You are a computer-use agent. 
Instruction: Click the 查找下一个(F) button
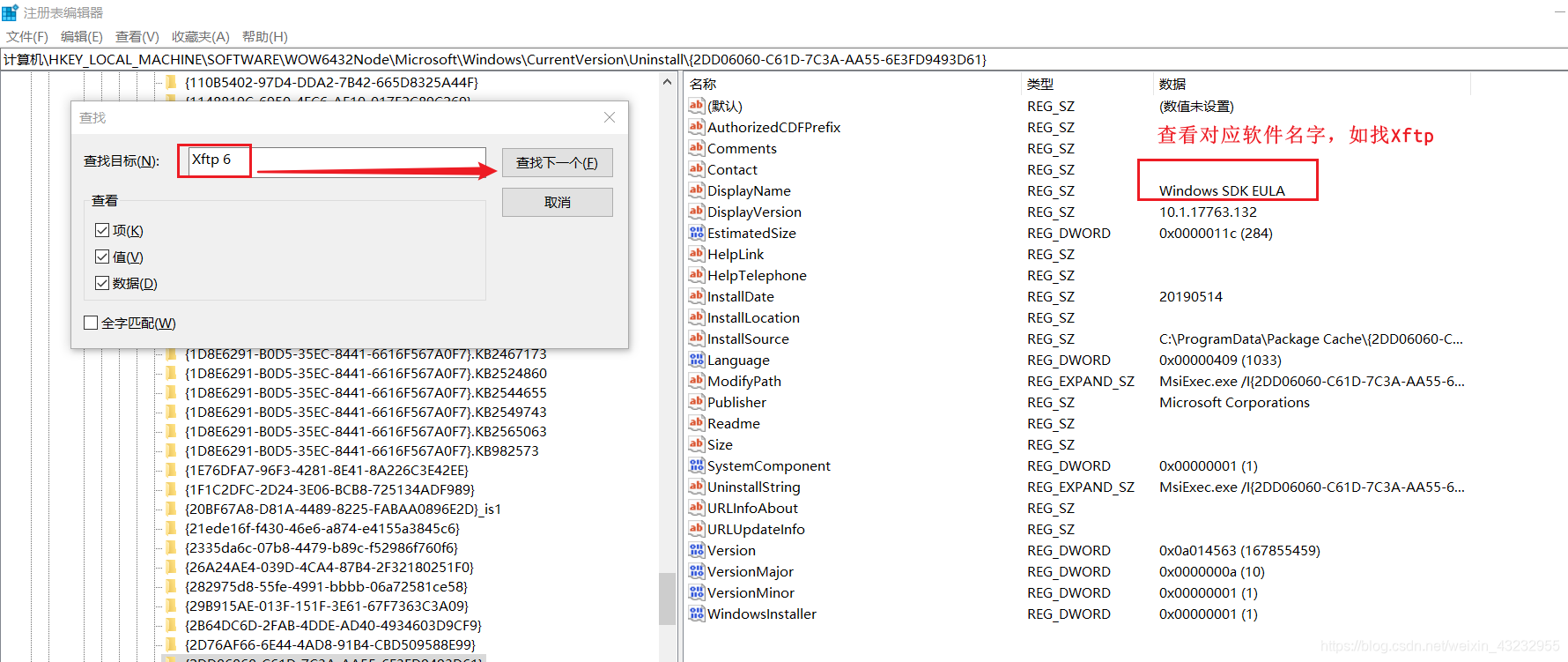pos(558,162)
